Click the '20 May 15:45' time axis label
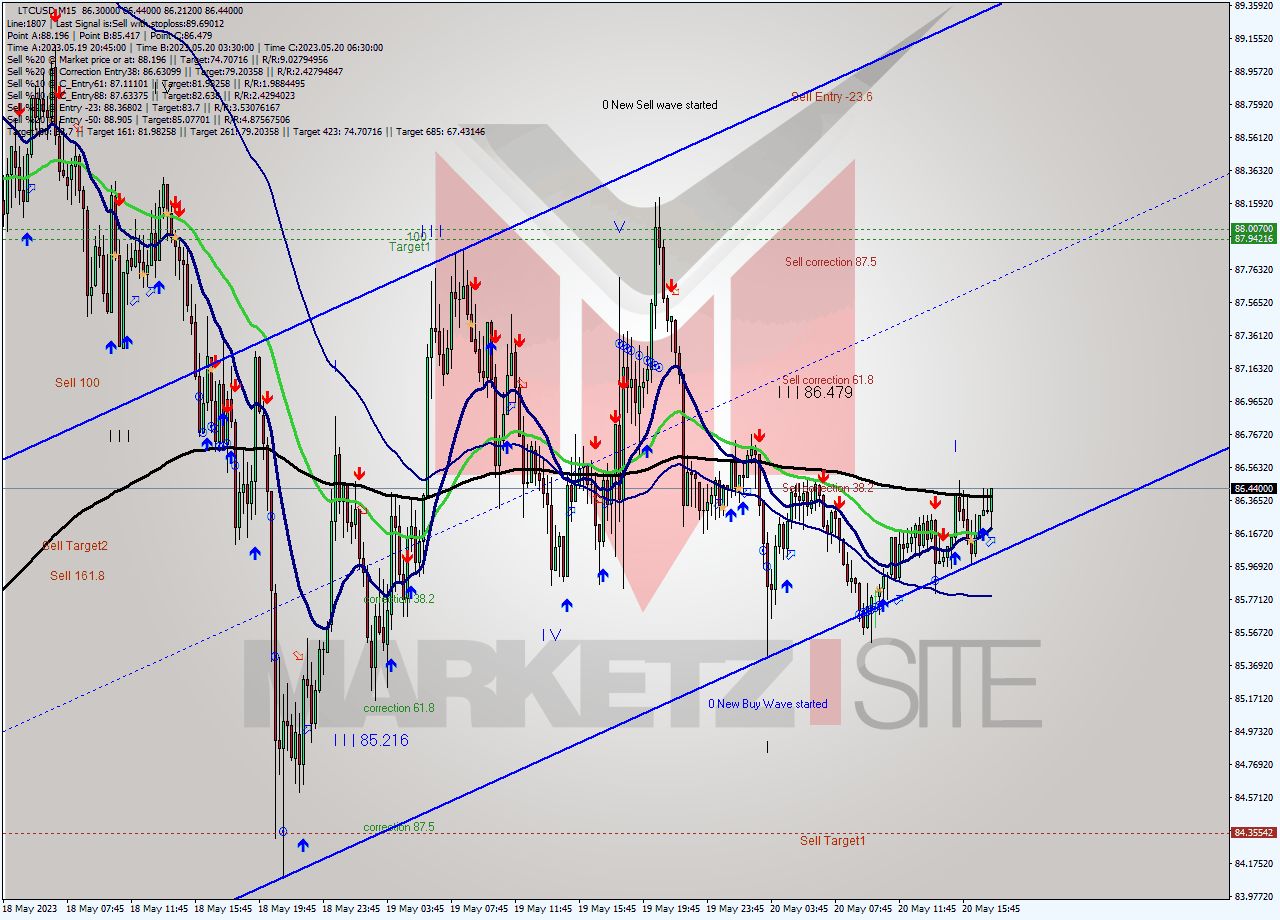This screenshot has width=1280, height=920. coord(991,909)
